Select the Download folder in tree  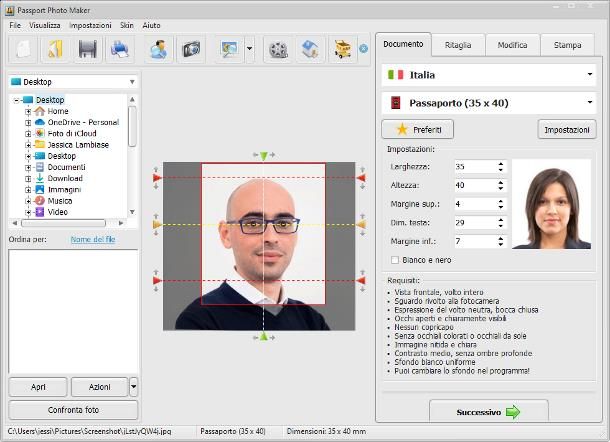pos(65,179)
